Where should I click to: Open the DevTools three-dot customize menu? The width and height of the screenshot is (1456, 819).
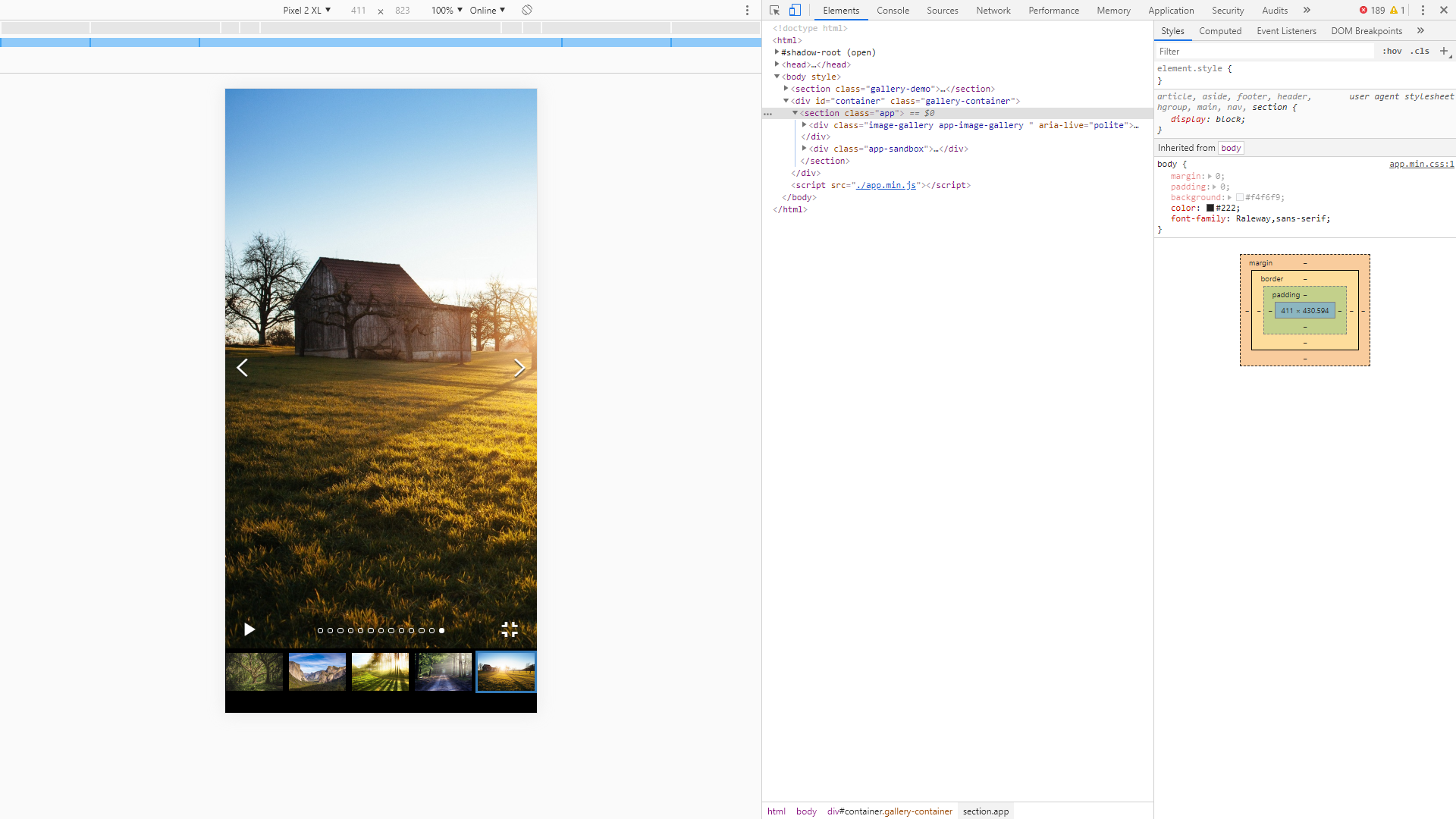click(x=1423, y=10)
